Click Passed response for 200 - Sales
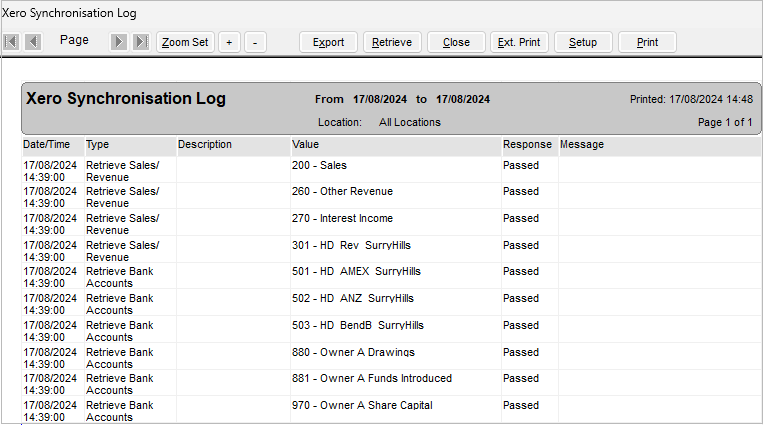 521,166
